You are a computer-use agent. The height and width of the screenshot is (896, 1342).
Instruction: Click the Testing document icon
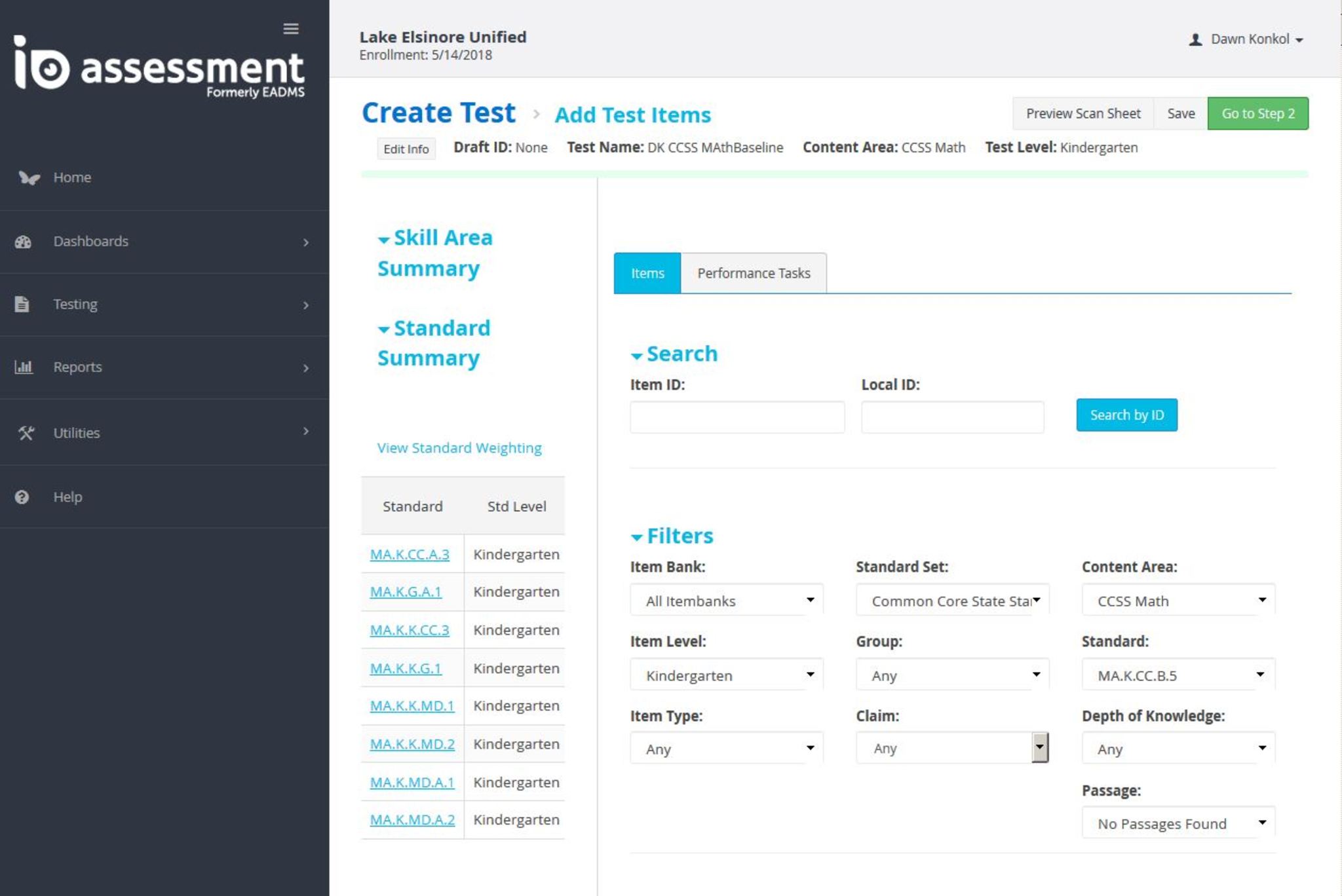click(x=22, y=305)
